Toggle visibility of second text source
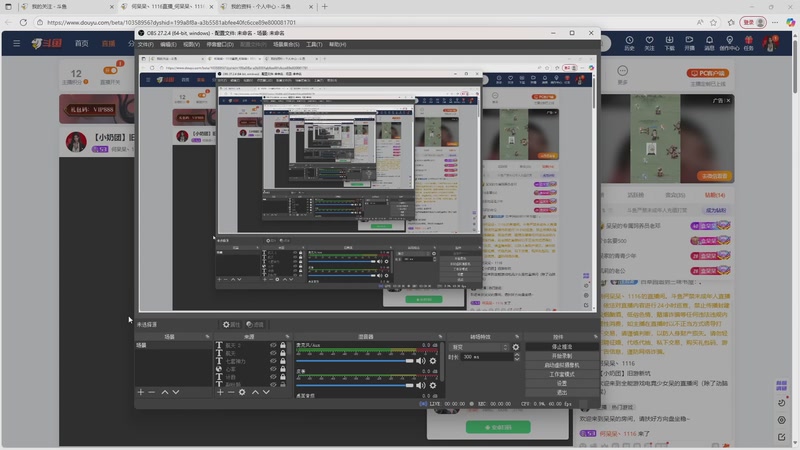Image resolution: width=800 pixels, height=450 pixels. 273,353
